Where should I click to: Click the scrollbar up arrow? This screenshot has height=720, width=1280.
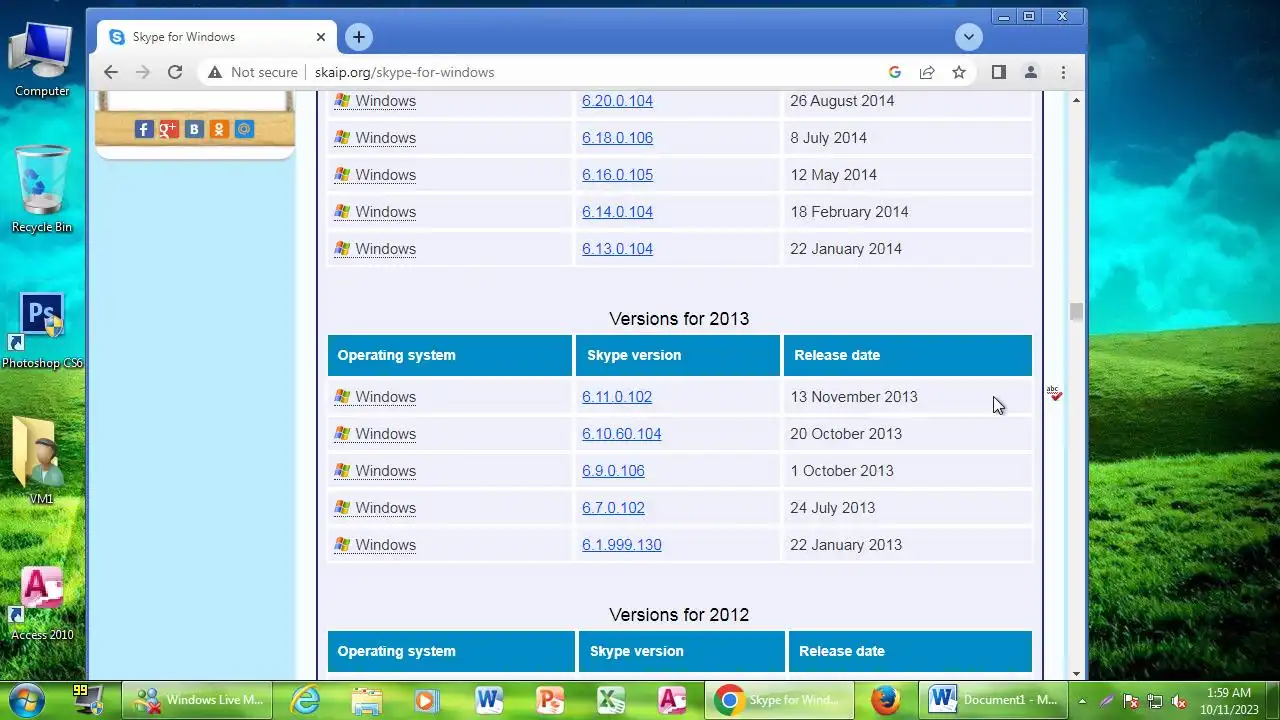click(1076, 100)
